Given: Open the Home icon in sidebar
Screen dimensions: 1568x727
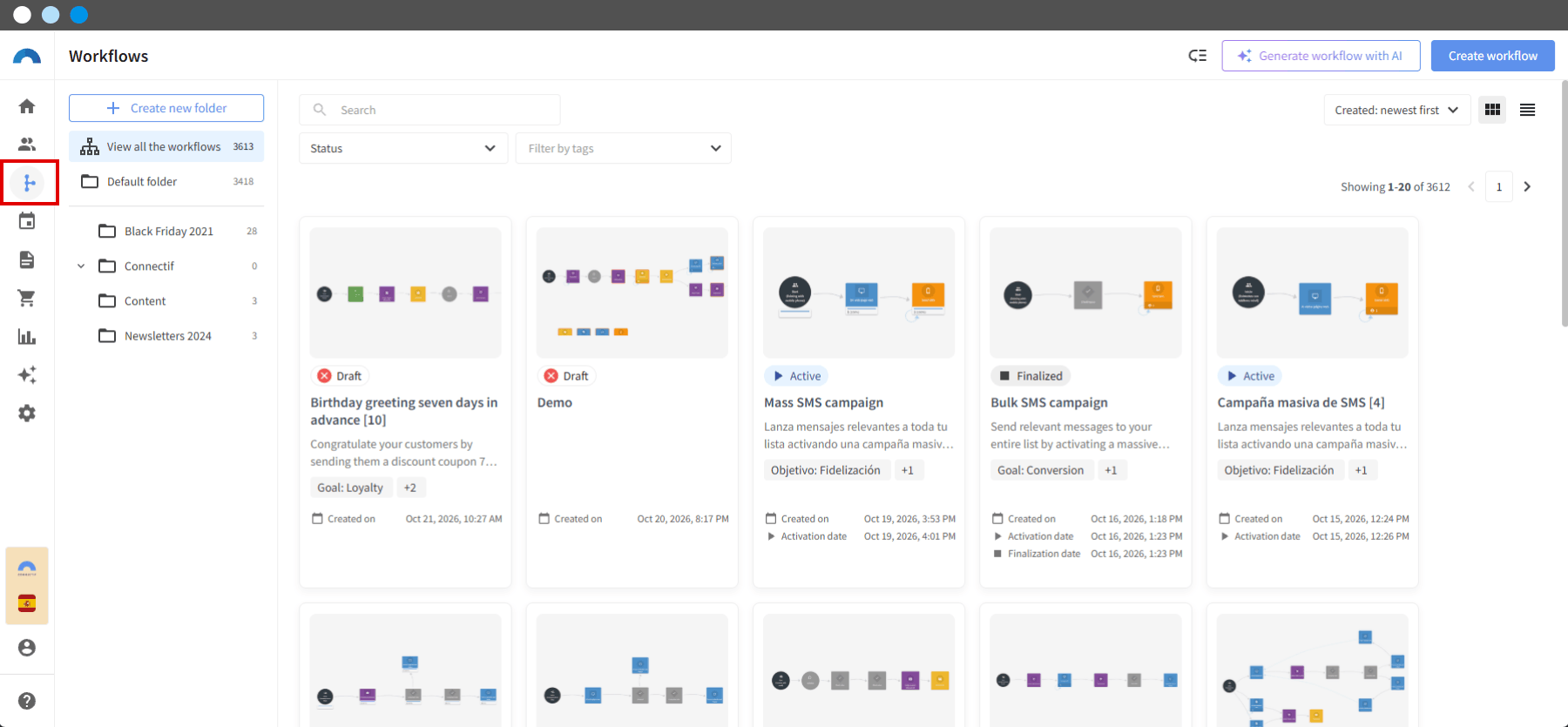Looking at the screenshot, I should pyautogui.click(x=27, y=106).
